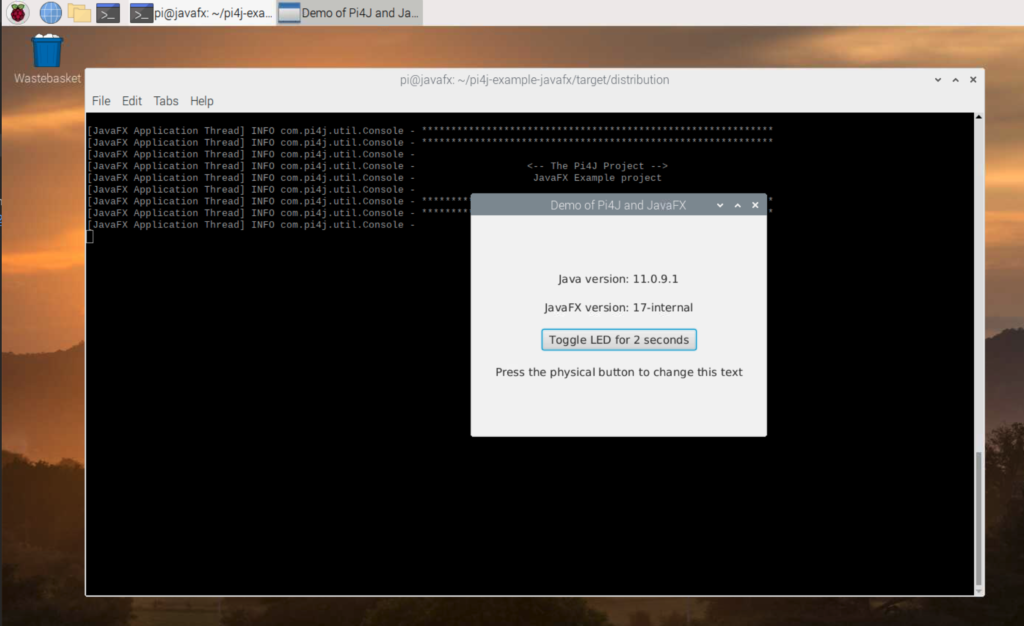1024x626 pixels.
Task: Close the pi@javafx terminal window
Action: click(973, 80)
